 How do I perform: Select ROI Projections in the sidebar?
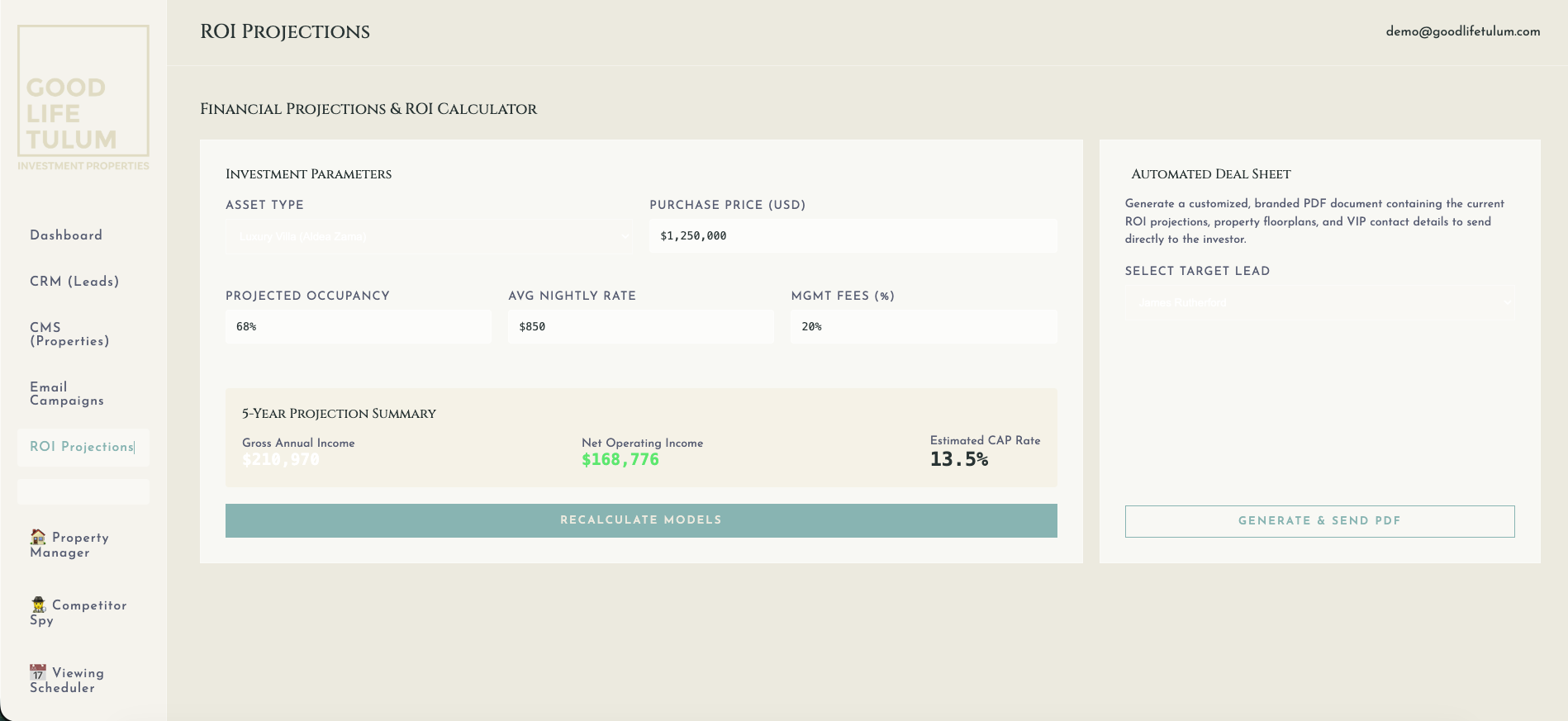pos(82,447)
